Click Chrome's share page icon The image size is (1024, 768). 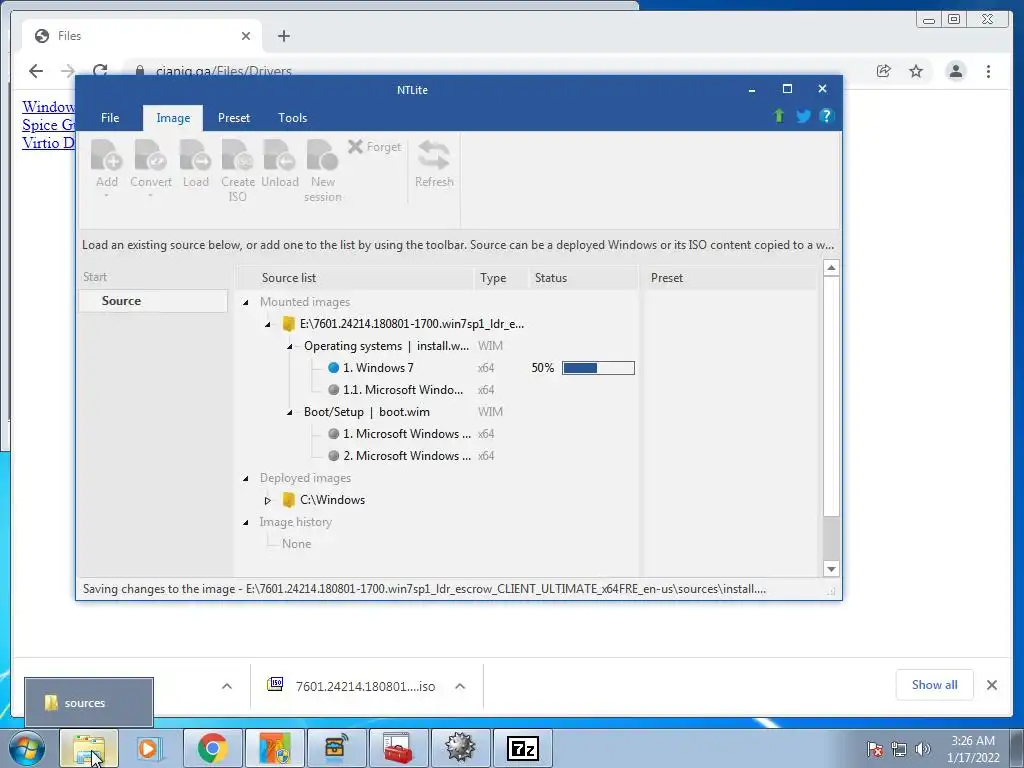coord(884,71)
